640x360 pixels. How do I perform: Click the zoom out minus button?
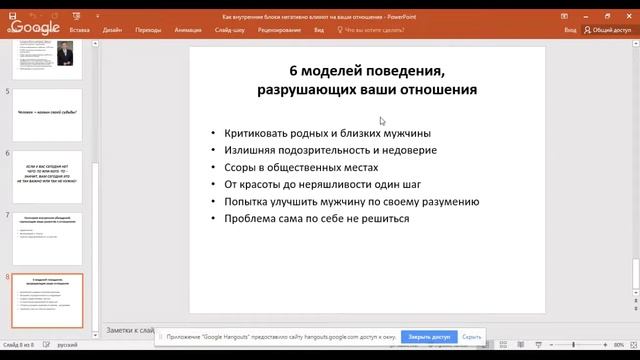(x=551, y=345)
